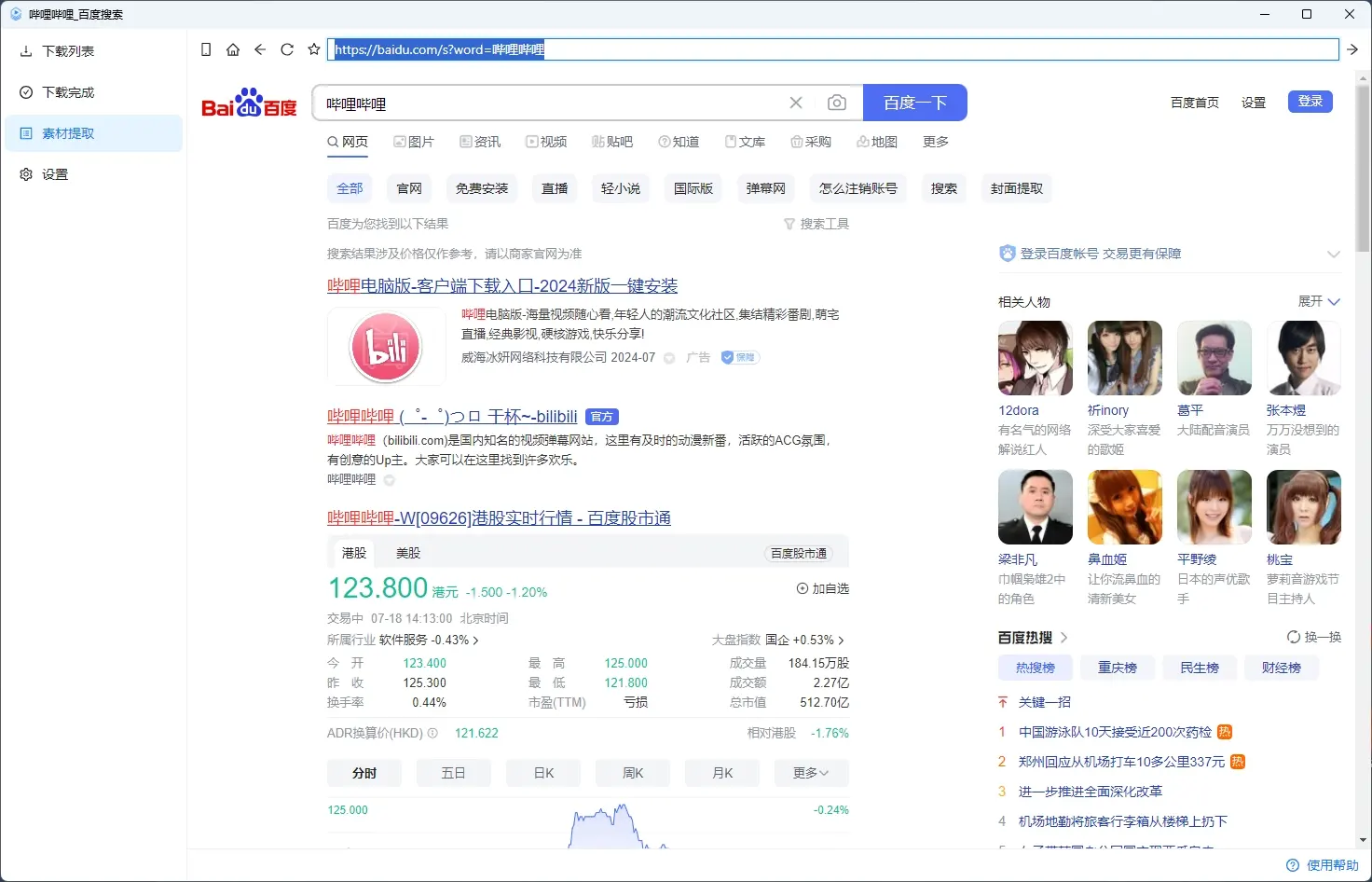Refresh hot searches with 换一换
Viewport: 1372px width, 882px height.
[x=1314, y=637]
